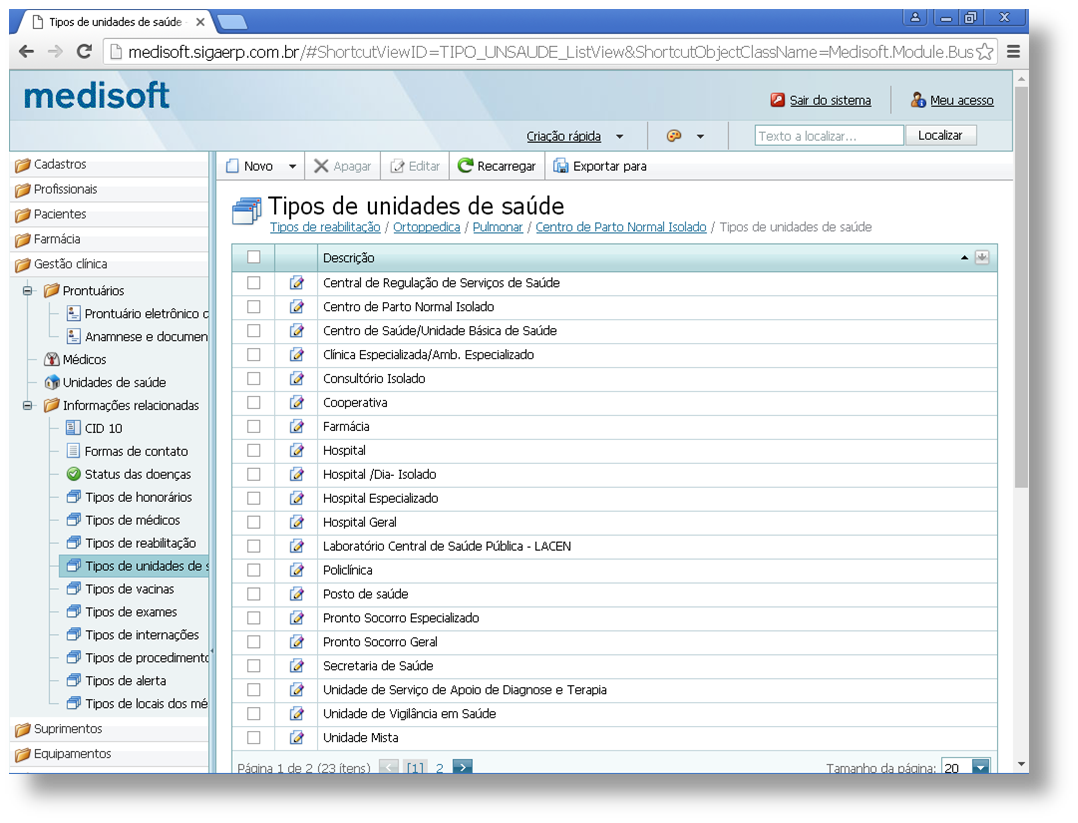Click the browser back arrow

(26, 51)
